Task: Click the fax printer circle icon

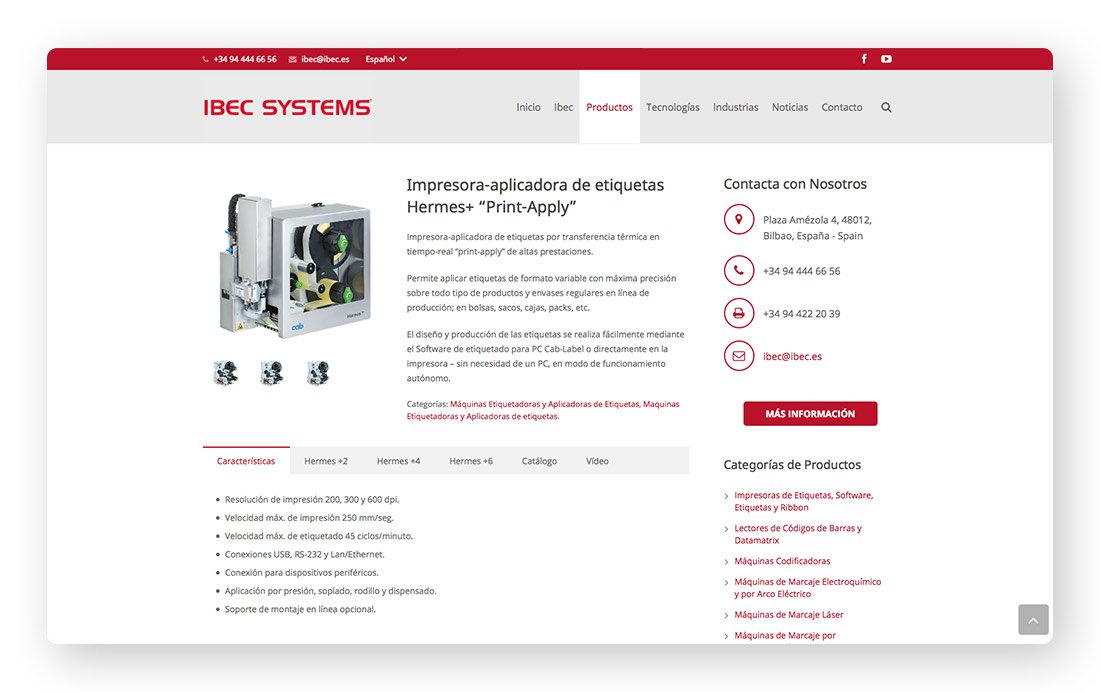Action: [x=739, y=313]
